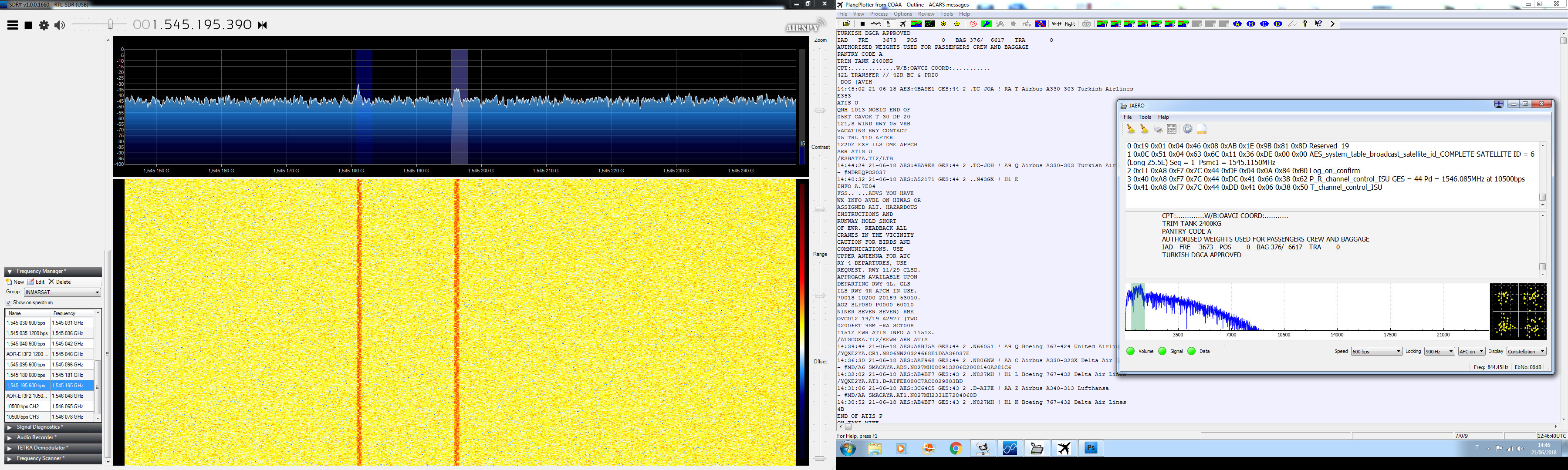Open the INMARSAT group dropdown
Image resolution: width=1568 pixels, height=470 pixels.
(62, 292)
